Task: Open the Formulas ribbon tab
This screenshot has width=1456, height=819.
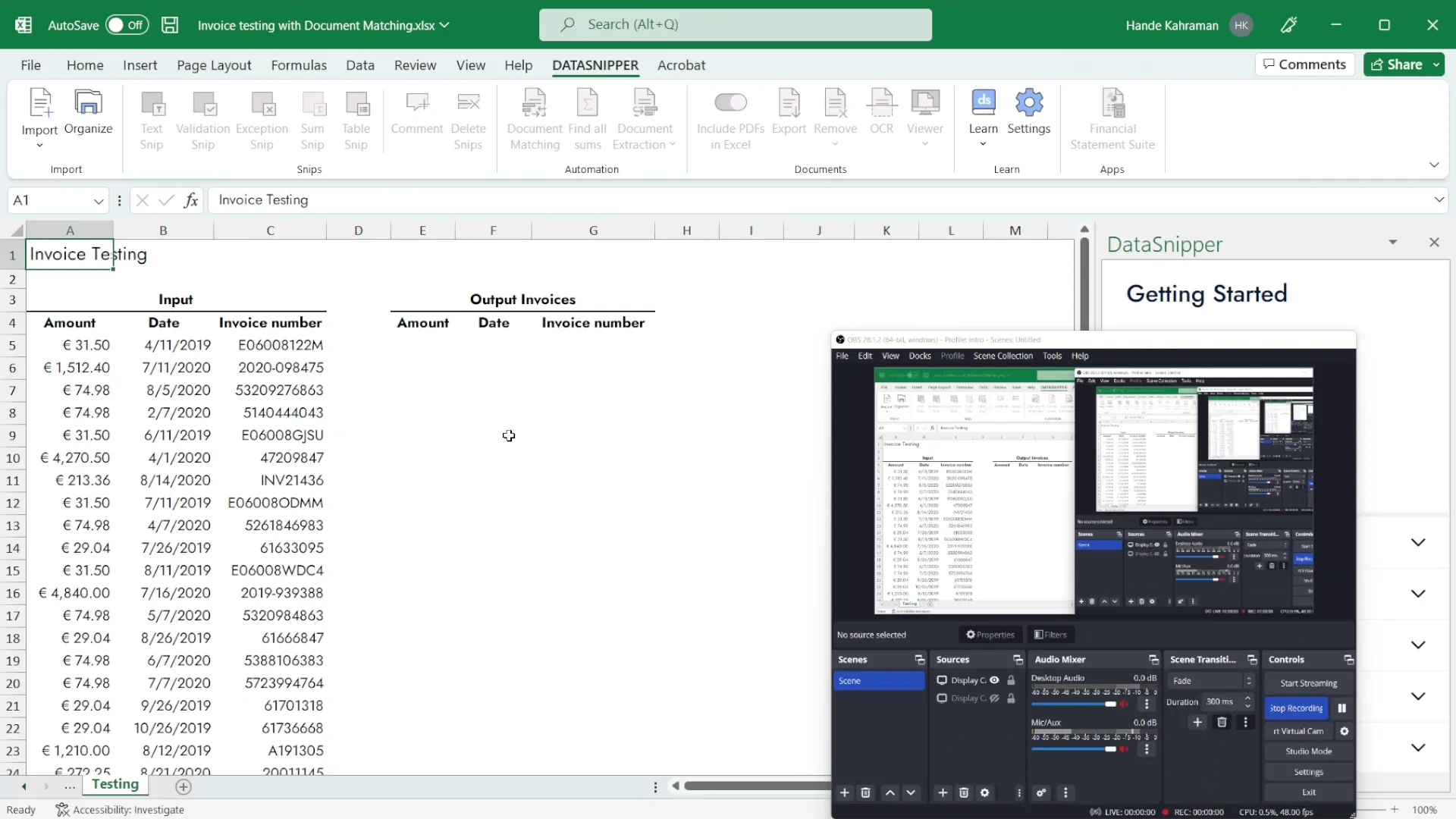Action: pyautogui.click(x=299, y=65)
